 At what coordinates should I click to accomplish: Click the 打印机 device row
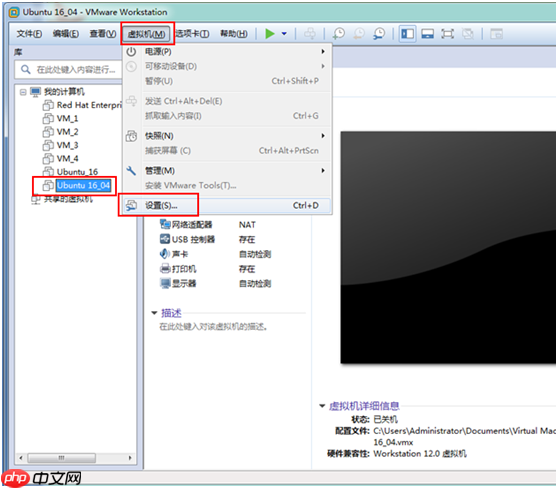215,269
